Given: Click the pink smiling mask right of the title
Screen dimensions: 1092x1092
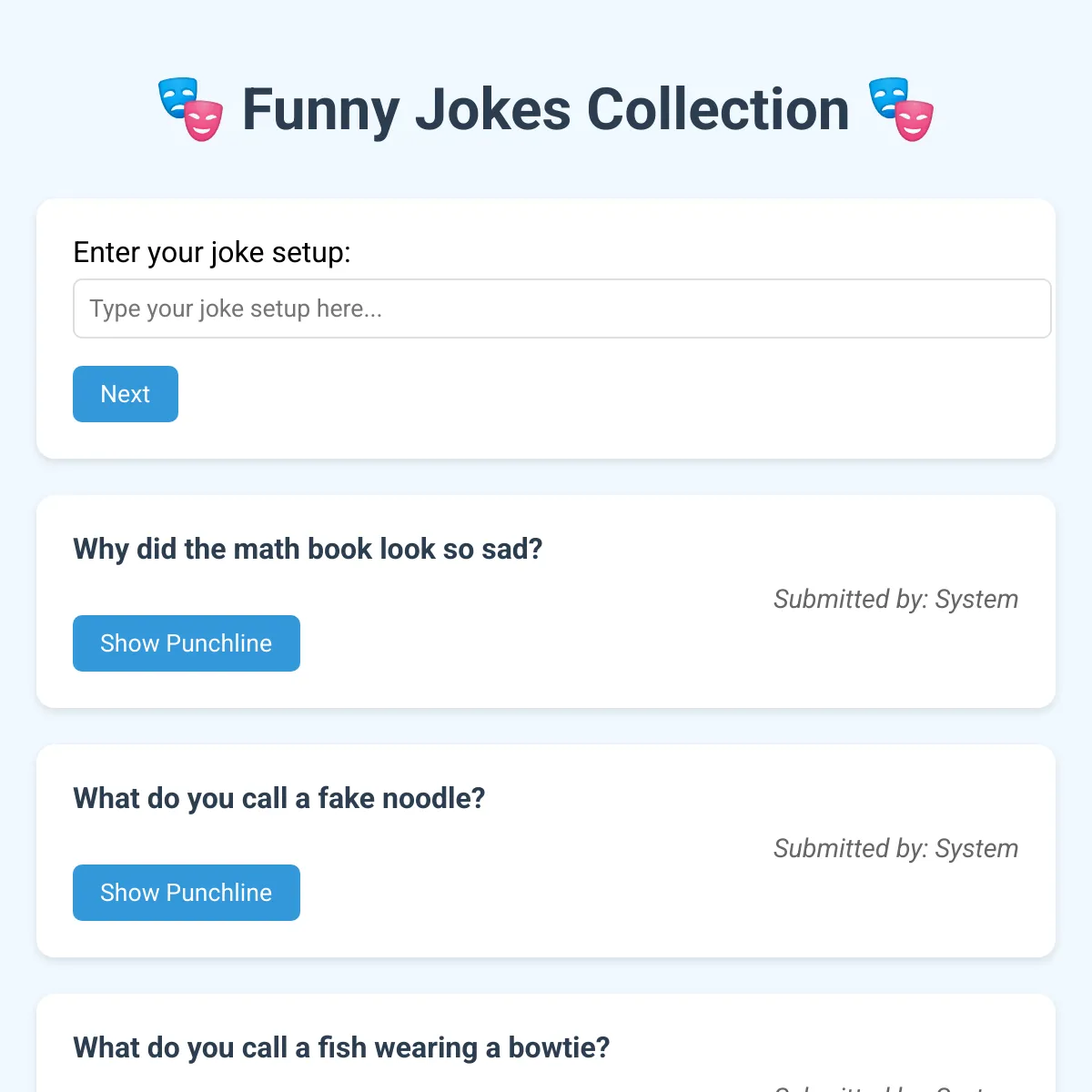Looking at the screenshot, I should (914, 121).
